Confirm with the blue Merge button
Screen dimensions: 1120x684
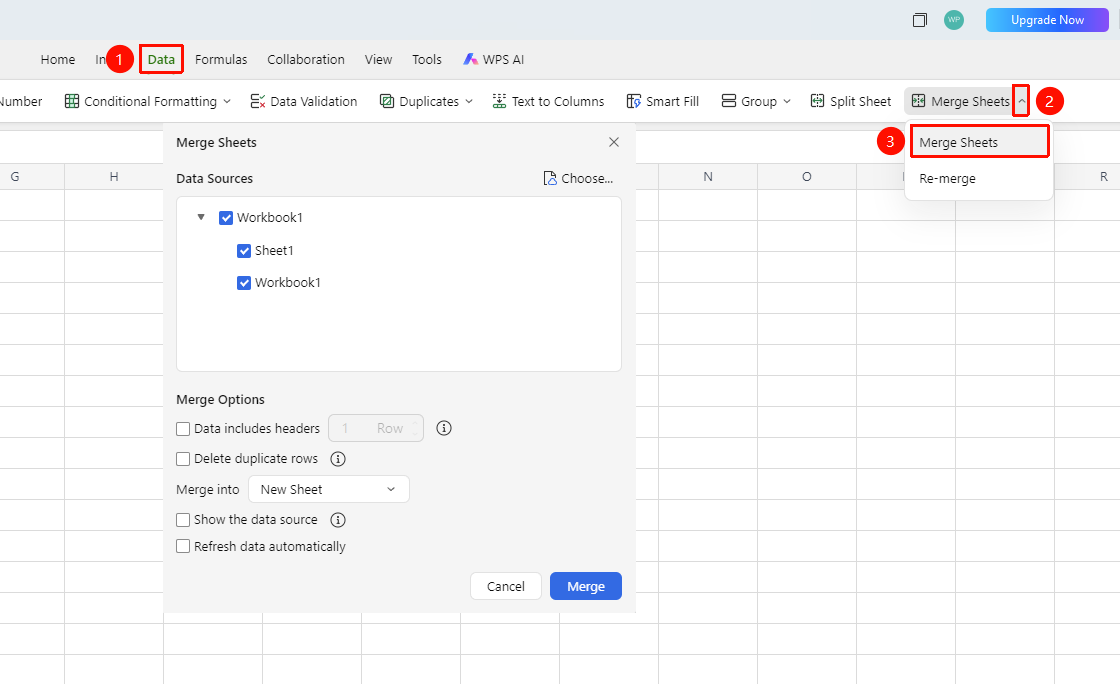(x=586, y=586)
